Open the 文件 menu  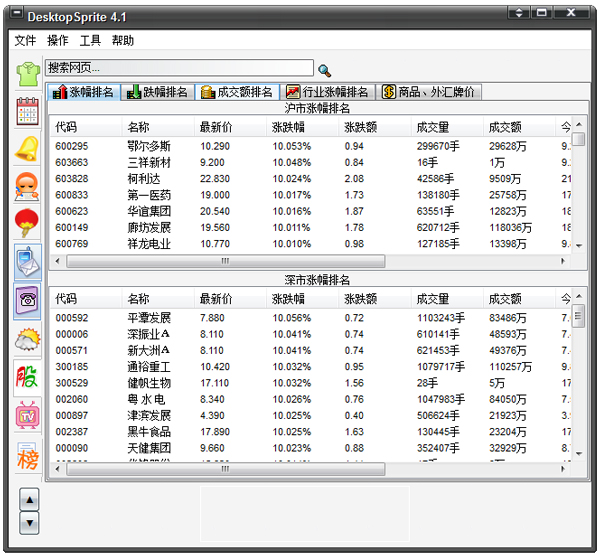coord(25,41)
